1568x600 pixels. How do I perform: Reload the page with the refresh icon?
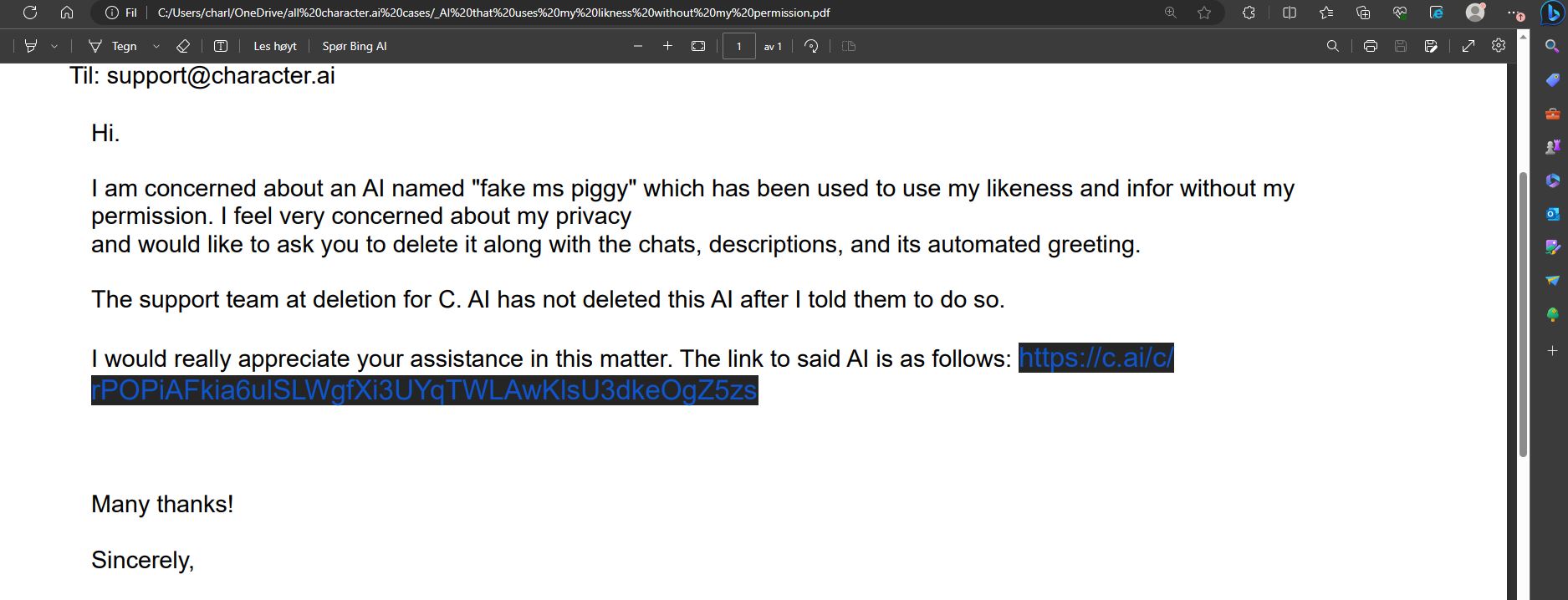coord(30,13)
